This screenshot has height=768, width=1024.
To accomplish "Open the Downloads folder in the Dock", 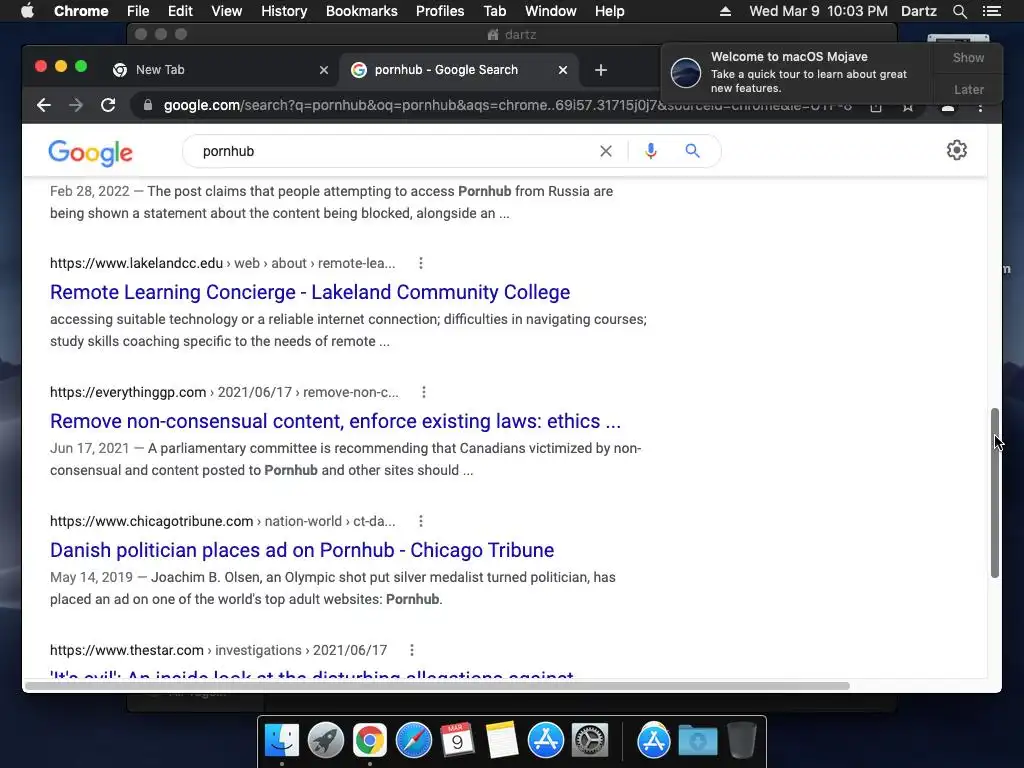I will (697, 741).
